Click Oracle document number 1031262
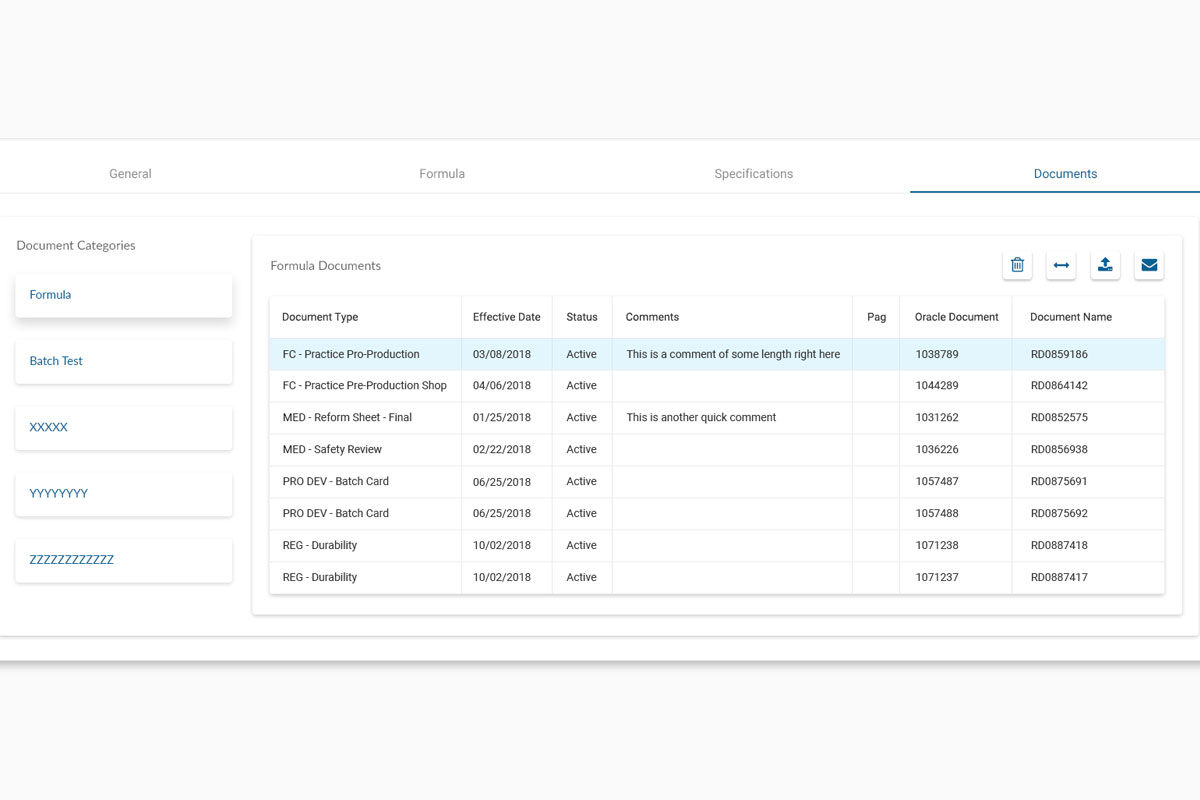Viewport: 1200px width, 800px height. [937, 418]
